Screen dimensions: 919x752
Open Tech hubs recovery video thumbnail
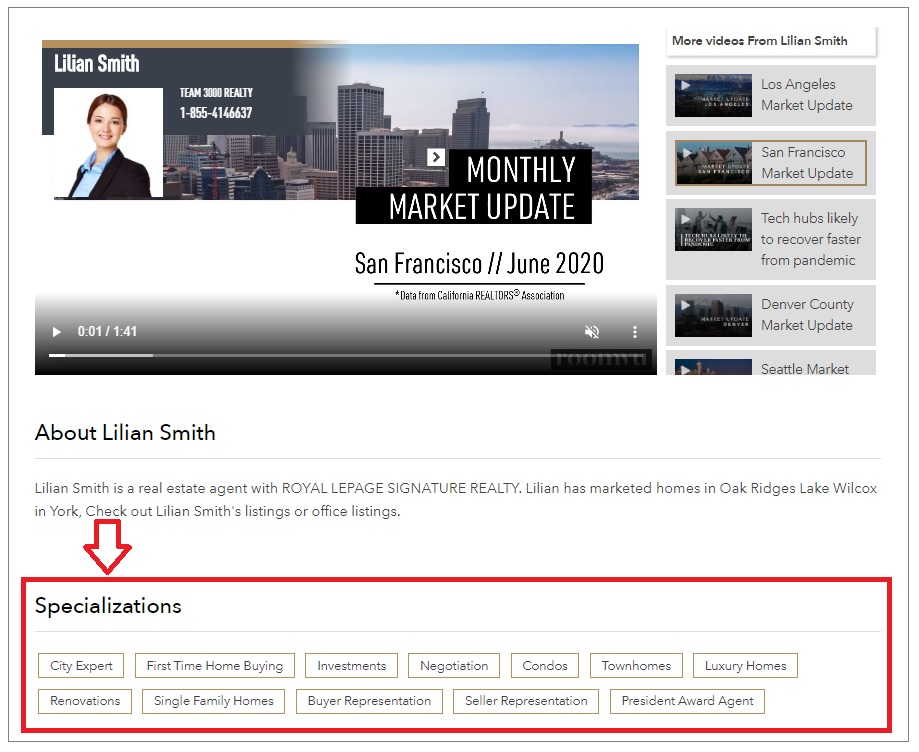713,229
